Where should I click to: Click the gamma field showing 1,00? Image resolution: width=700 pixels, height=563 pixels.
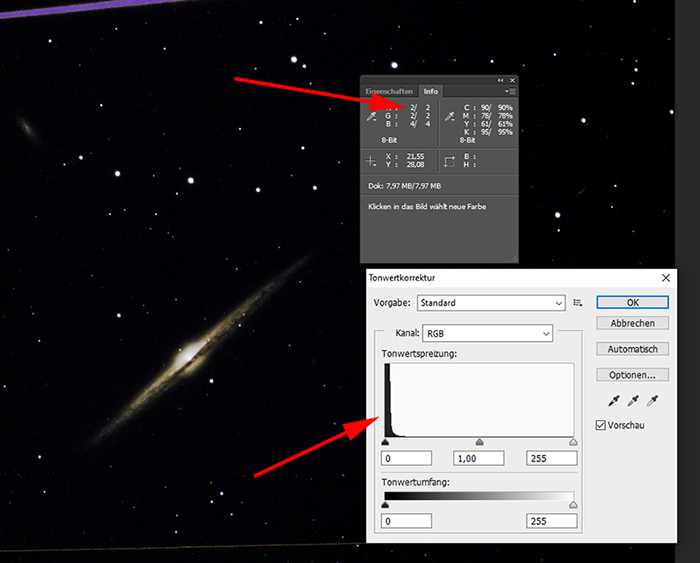(479, 458)
